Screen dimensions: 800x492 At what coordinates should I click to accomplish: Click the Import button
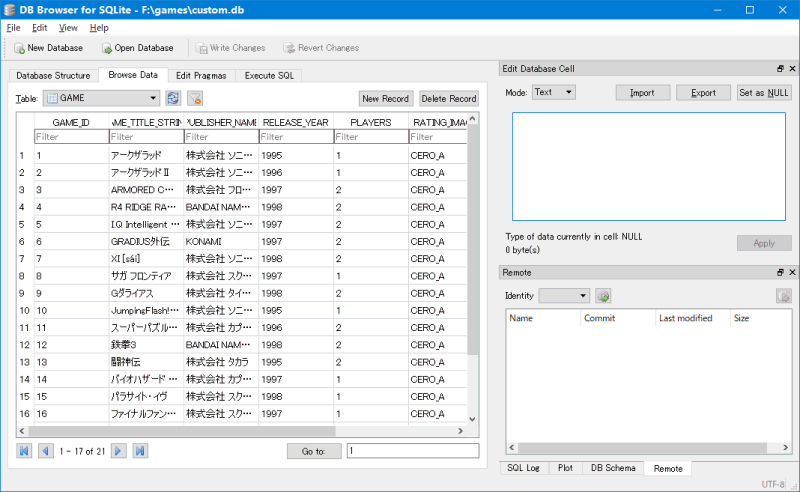click(642, 93)
